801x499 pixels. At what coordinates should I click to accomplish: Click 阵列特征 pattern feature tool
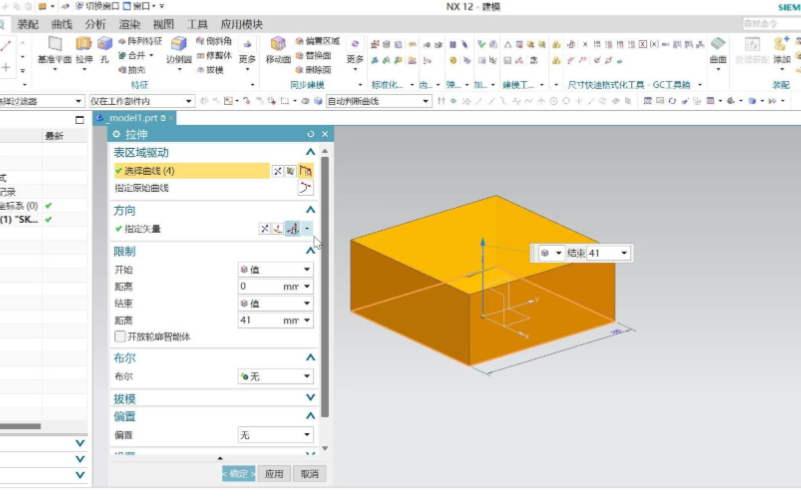140,41
